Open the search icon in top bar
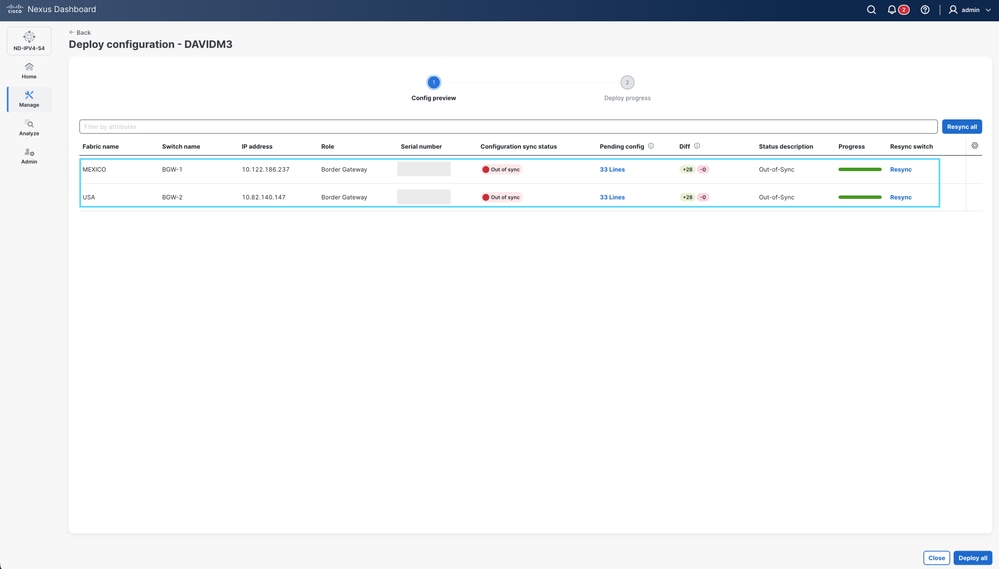The image size is (999, 569). 871,10
